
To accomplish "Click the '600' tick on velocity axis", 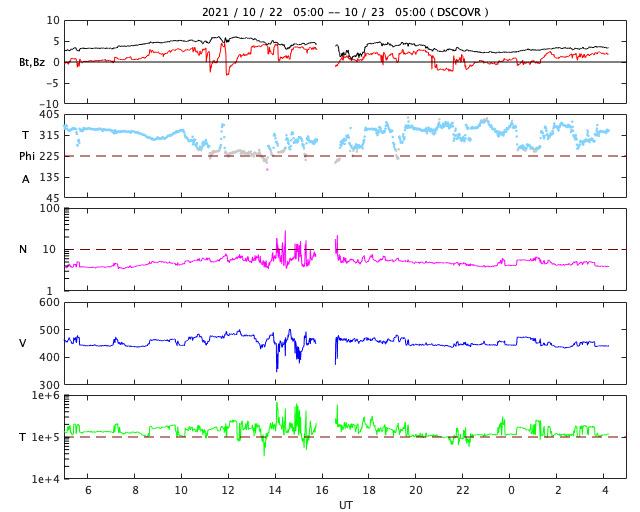I will (x=49, y=302).
